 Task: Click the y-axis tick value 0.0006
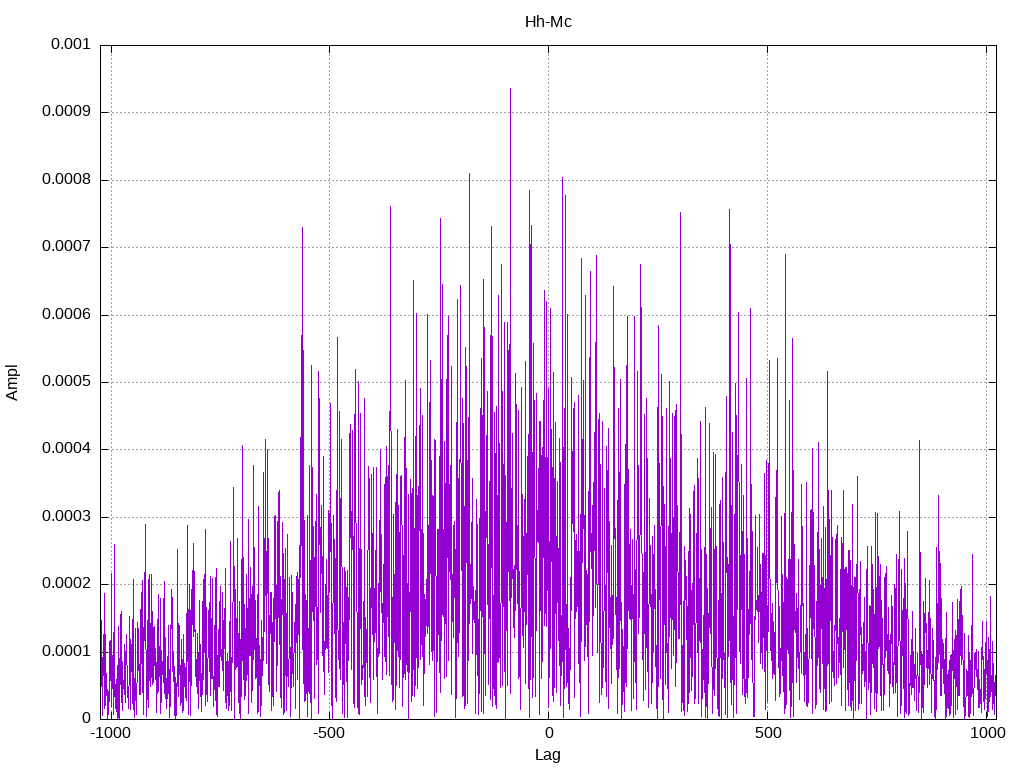[x=67, y=314]
